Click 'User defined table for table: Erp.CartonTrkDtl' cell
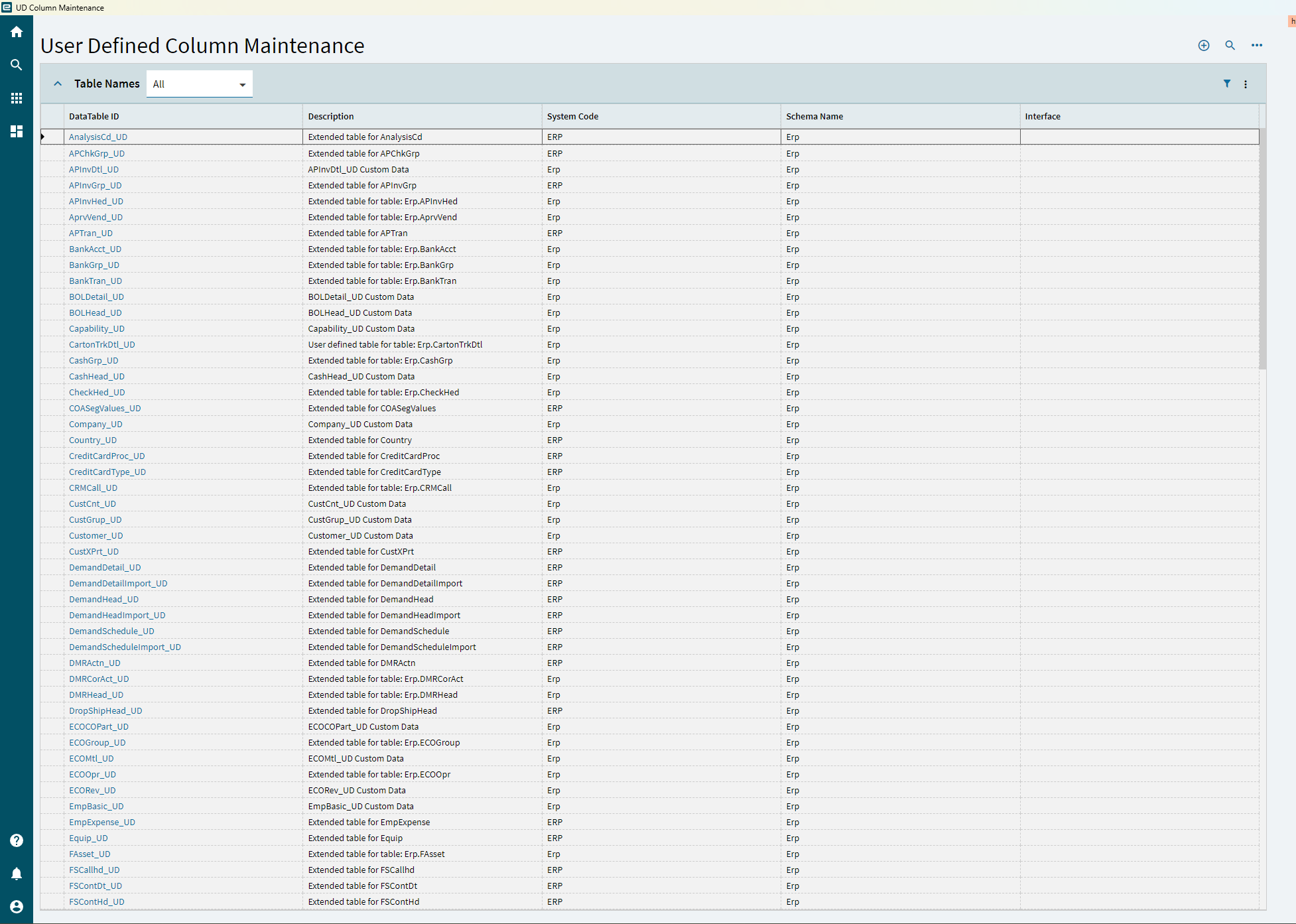The height and width of the screenshot is (924, 1296). click(422, 344)
